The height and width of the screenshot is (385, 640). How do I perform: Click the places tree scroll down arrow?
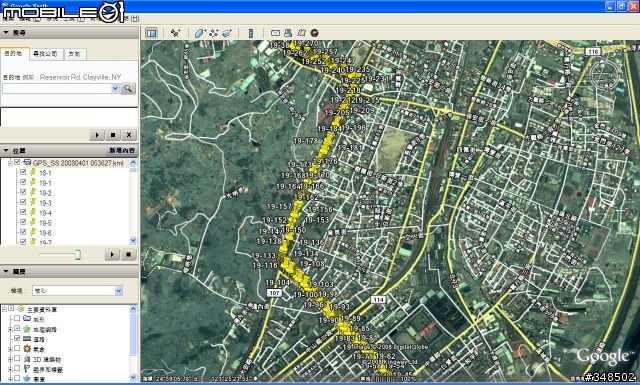point(133,240)
